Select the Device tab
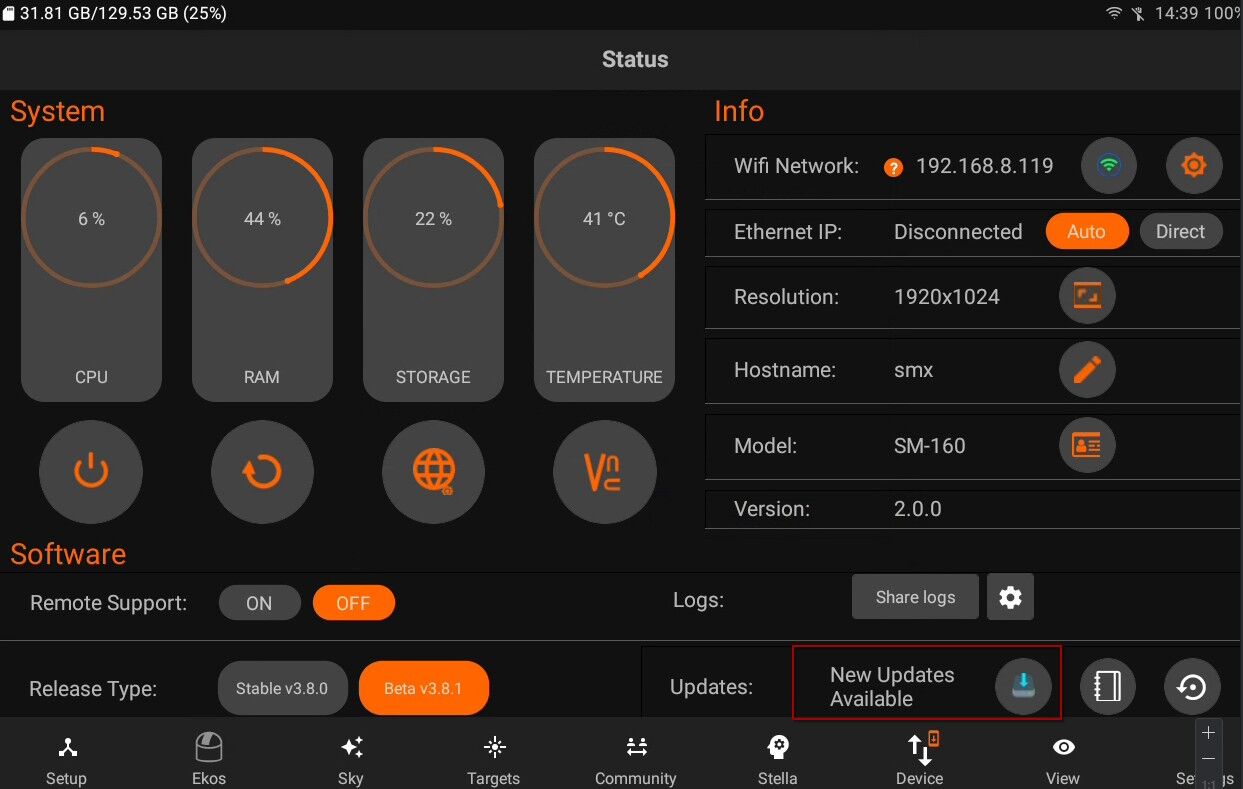 pyautogui.click(x=920, y=760)
